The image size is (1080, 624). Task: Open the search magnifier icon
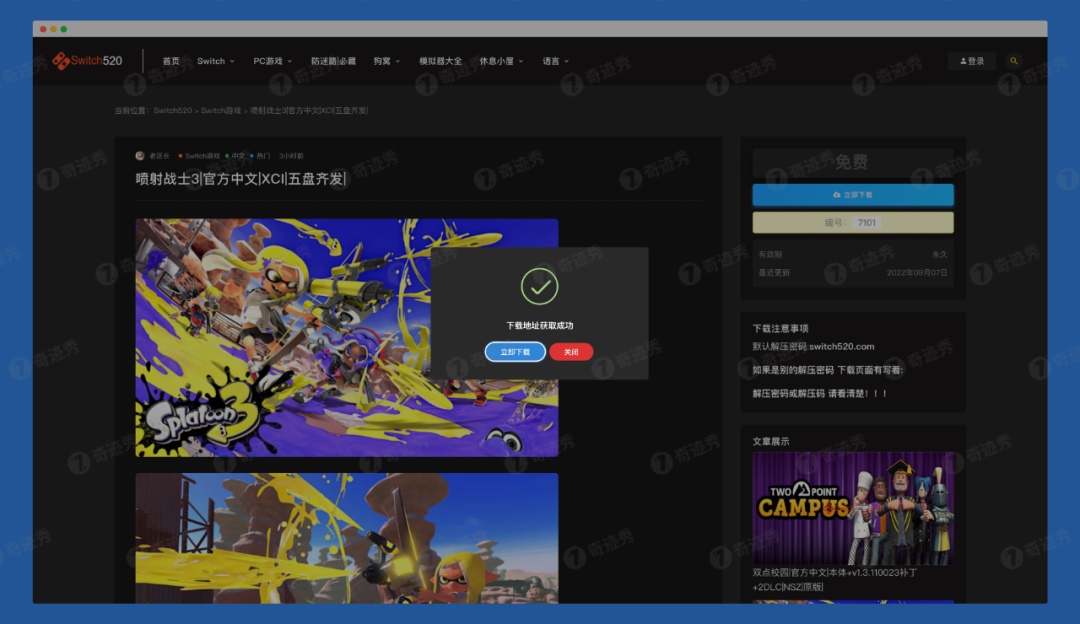pyautogui.click(x=1013, y=61)
